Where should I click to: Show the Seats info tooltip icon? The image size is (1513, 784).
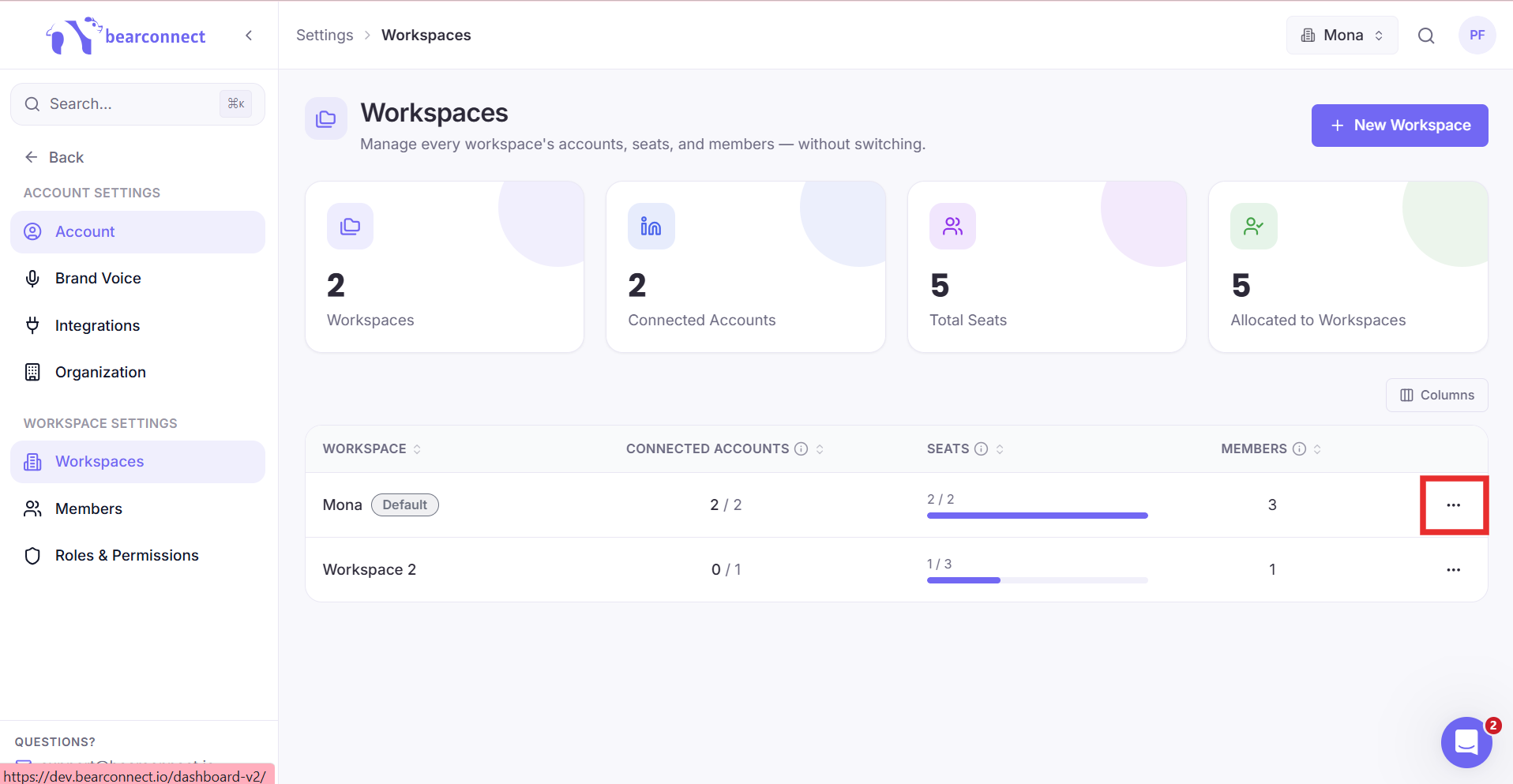coord(981,449)
